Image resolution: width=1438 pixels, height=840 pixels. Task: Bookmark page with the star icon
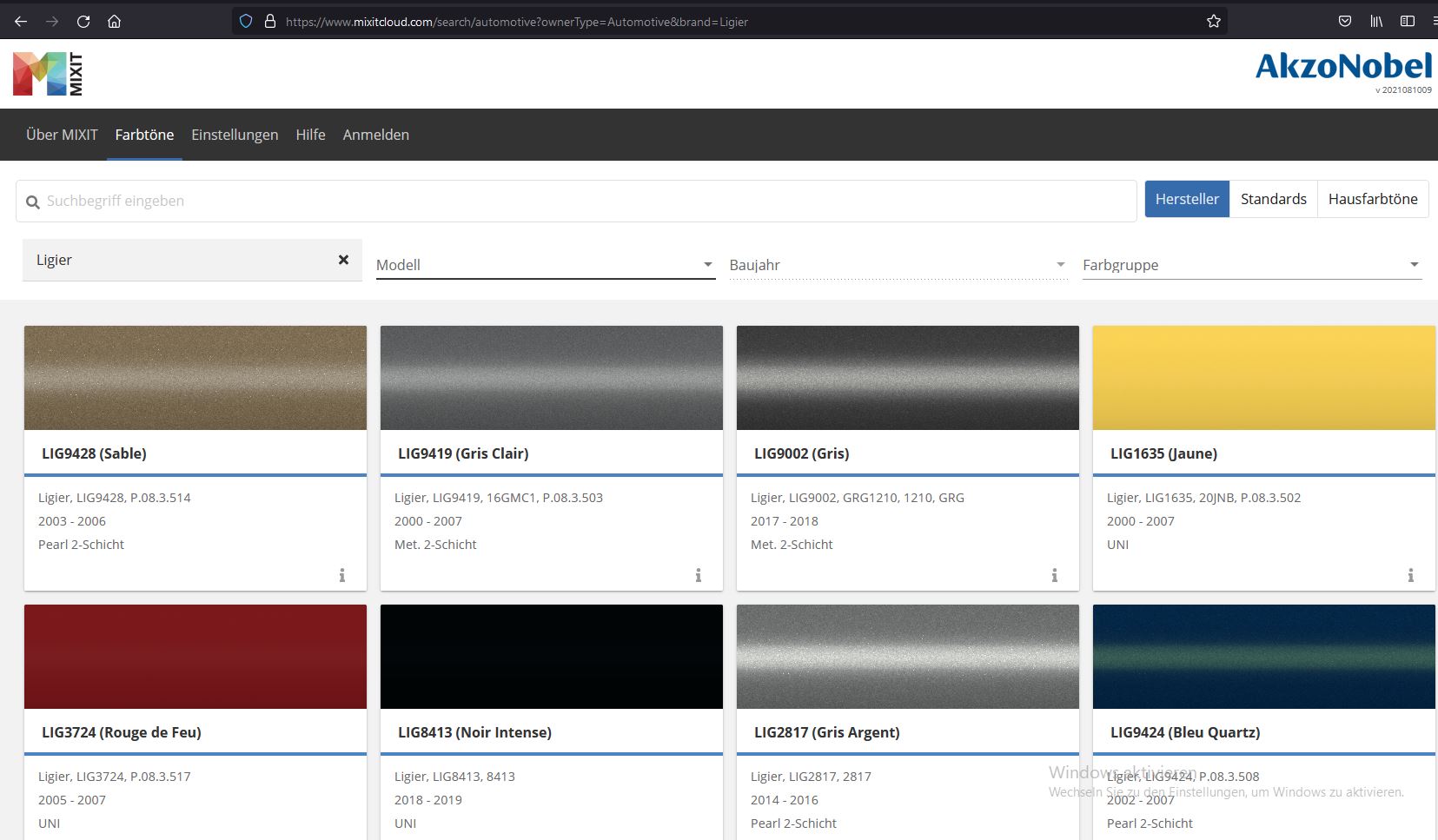click(1214, 22)
